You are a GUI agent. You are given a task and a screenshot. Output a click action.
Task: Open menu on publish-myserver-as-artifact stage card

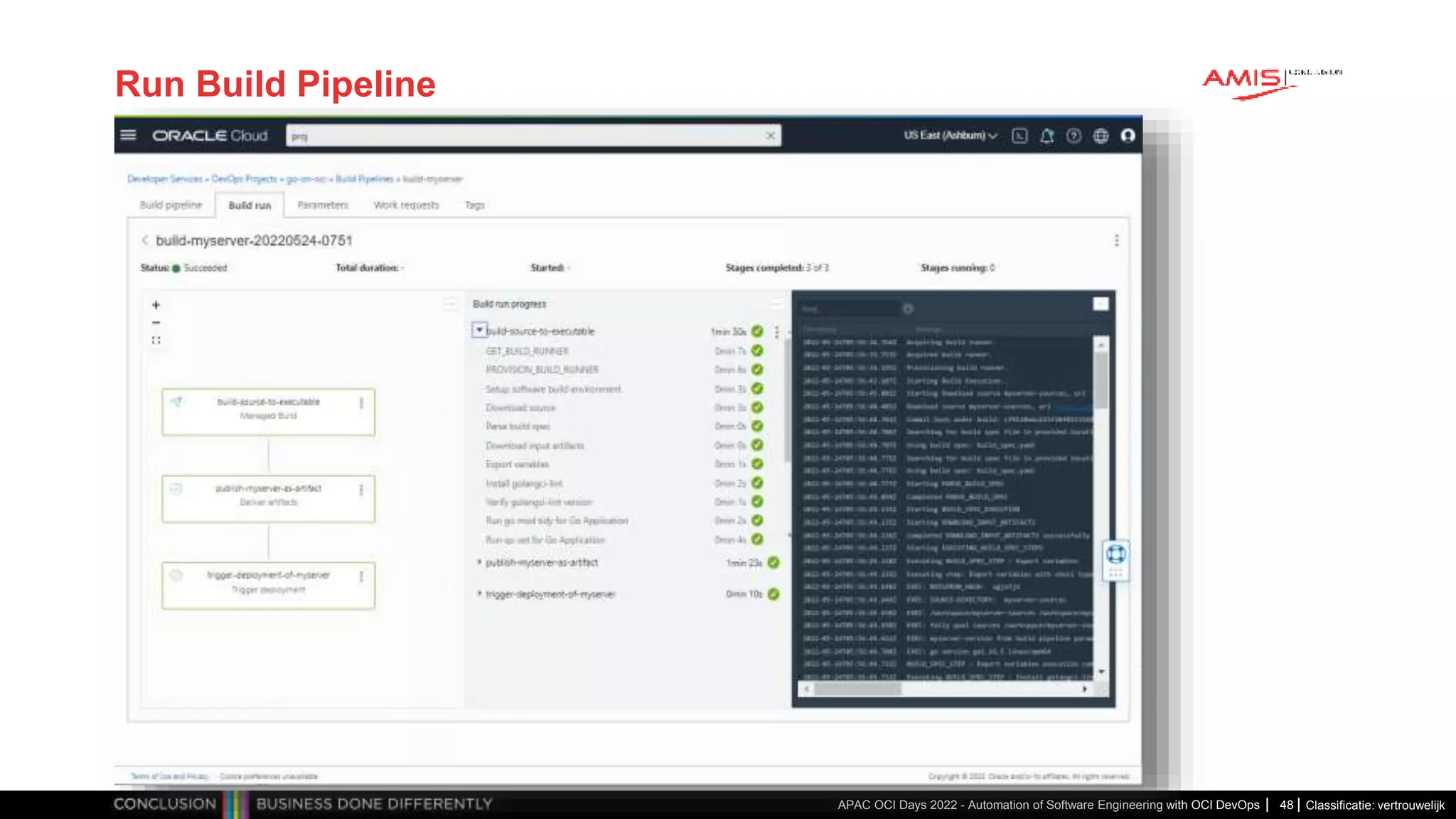tap(361, 490)
